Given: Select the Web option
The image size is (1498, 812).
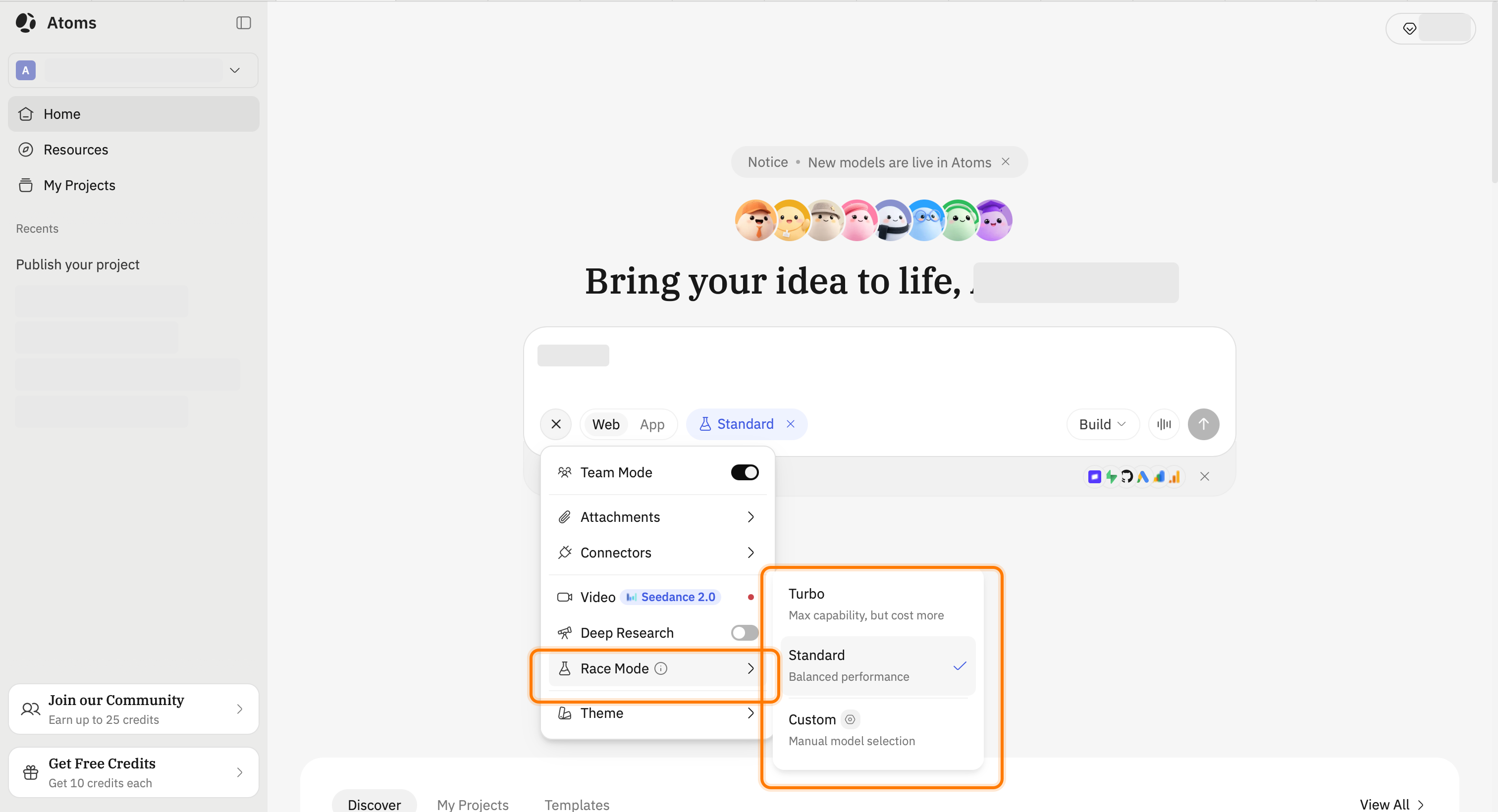Looking at the screenshot, I should pyautogui.click(x=605, y=424).
